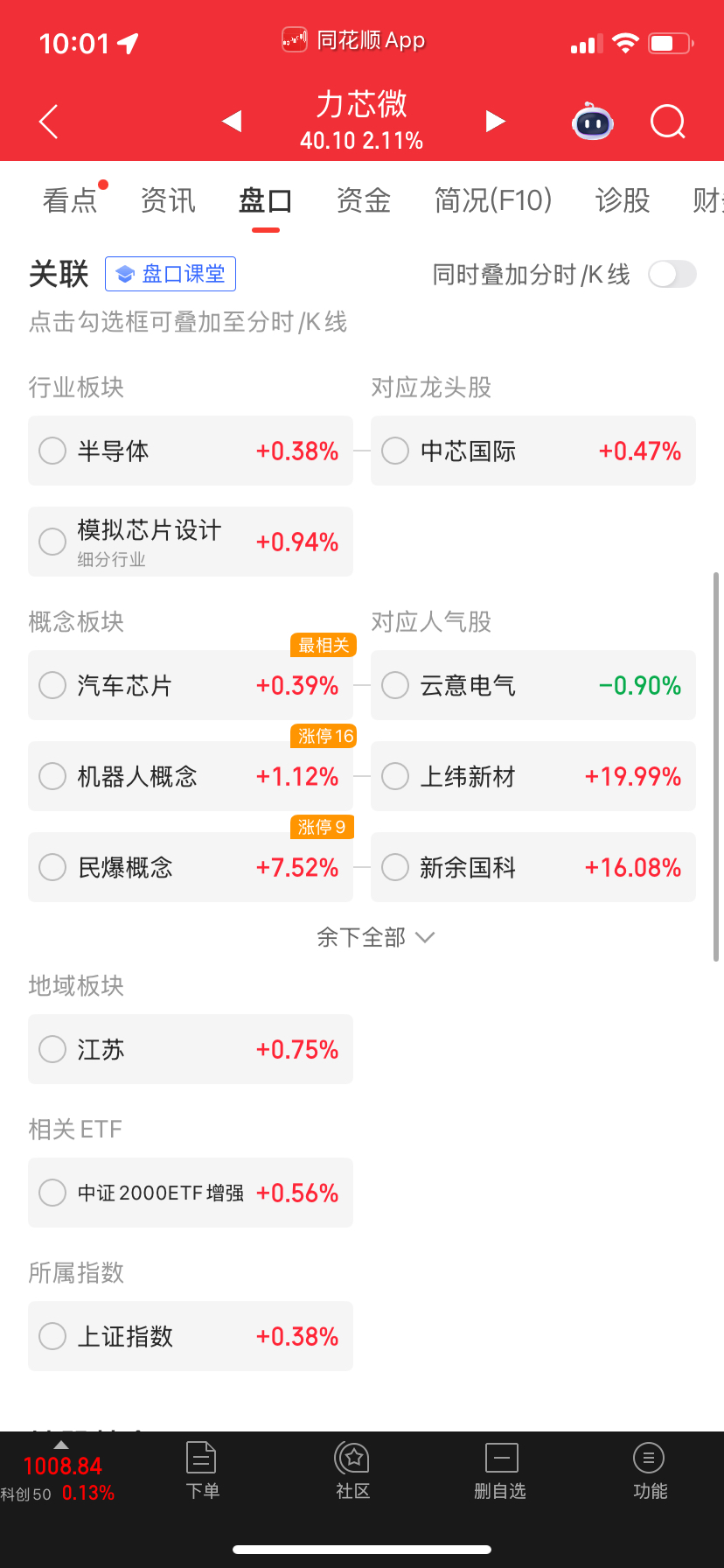Check the 中芯国际 overlay circle
The image size is (724, 1568).
pyautogui.click(x=395, y=451)
